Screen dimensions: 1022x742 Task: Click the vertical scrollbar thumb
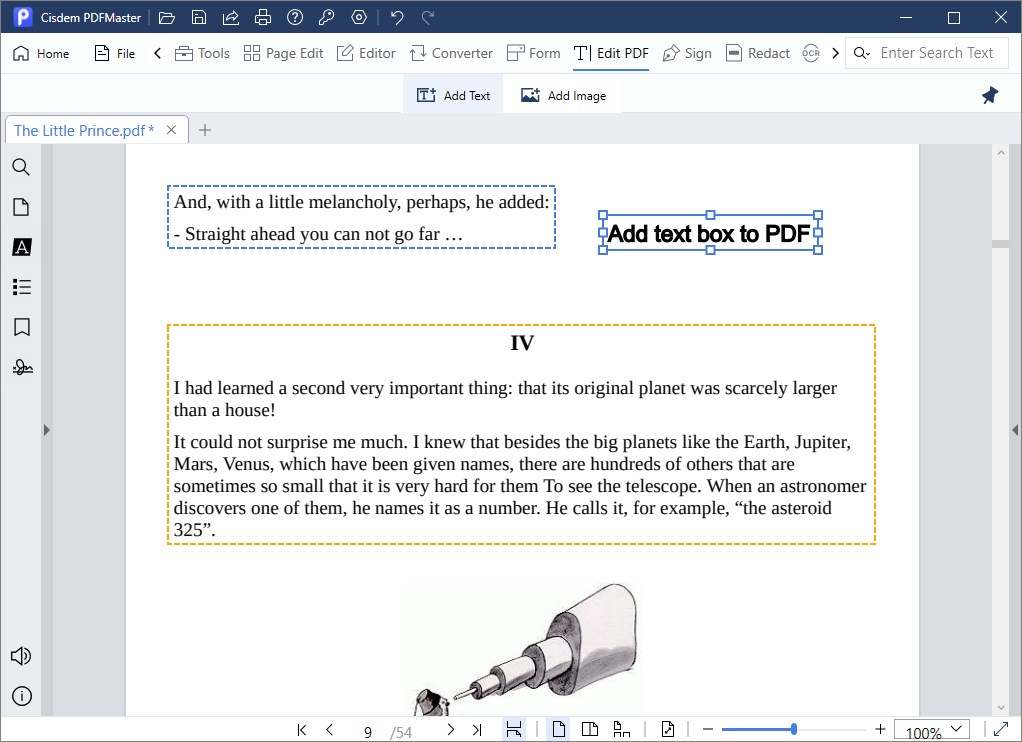pos(1000,244)
